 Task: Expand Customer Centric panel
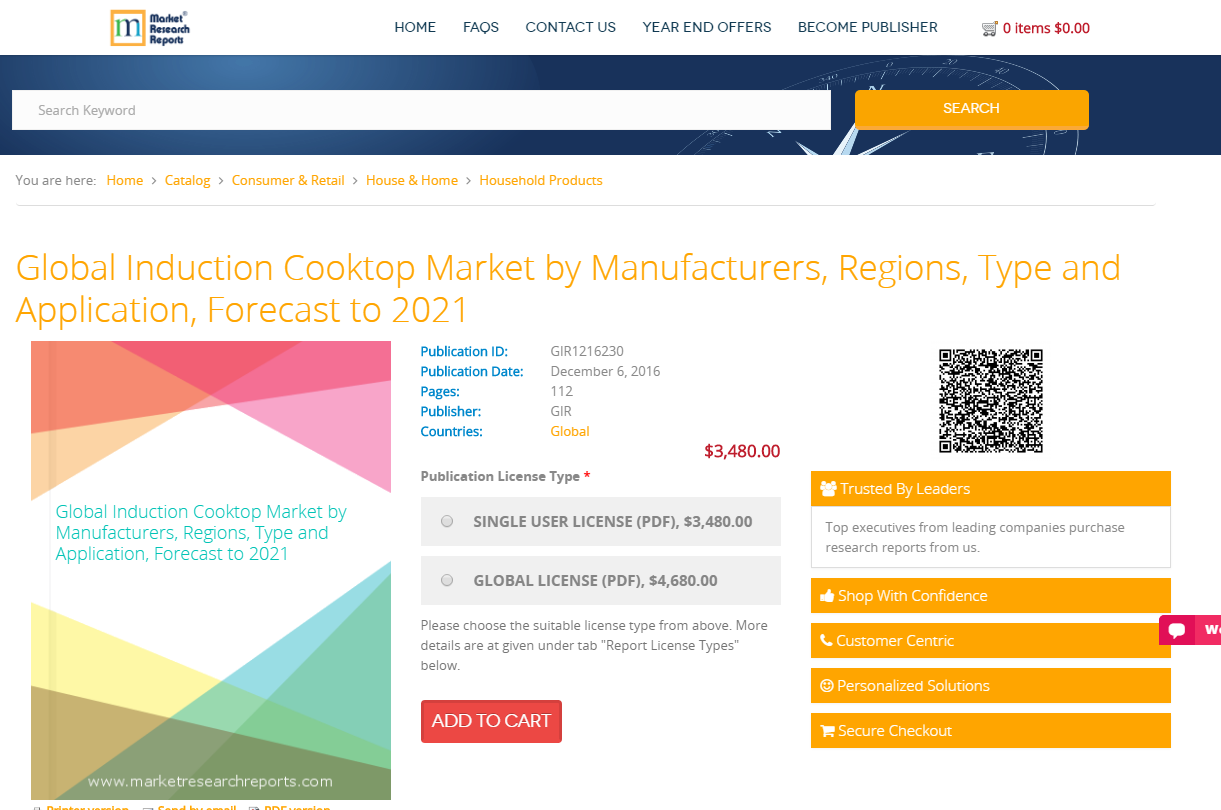(x=991, y=641)
